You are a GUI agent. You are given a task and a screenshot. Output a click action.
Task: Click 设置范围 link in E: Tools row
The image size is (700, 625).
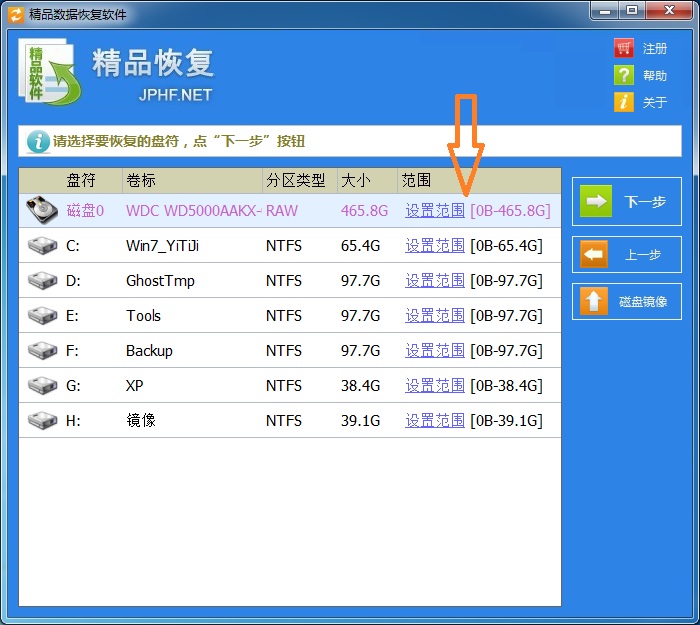tap(435, 316)
